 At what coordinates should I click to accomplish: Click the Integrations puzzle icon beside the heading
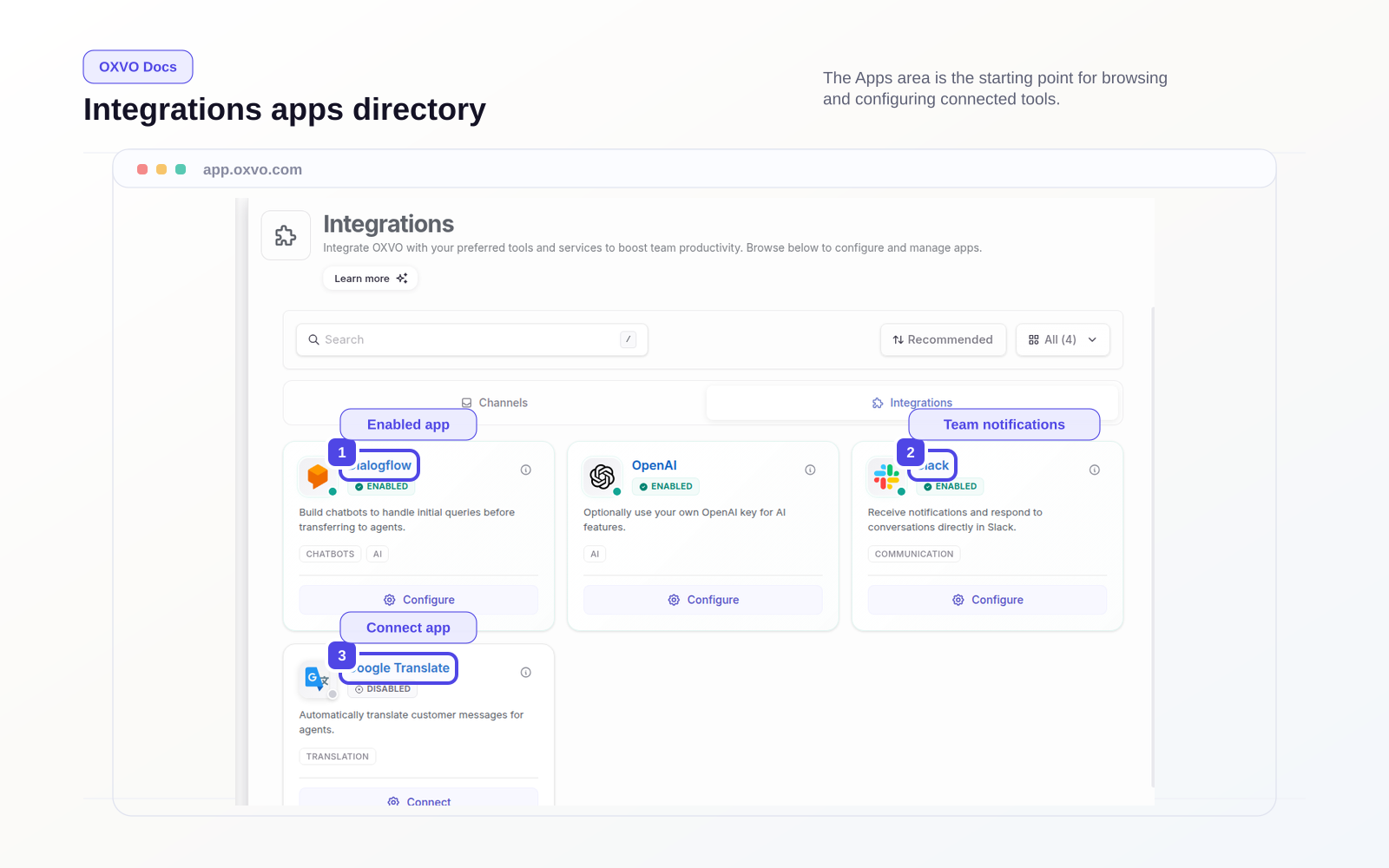tap(286, 235)
